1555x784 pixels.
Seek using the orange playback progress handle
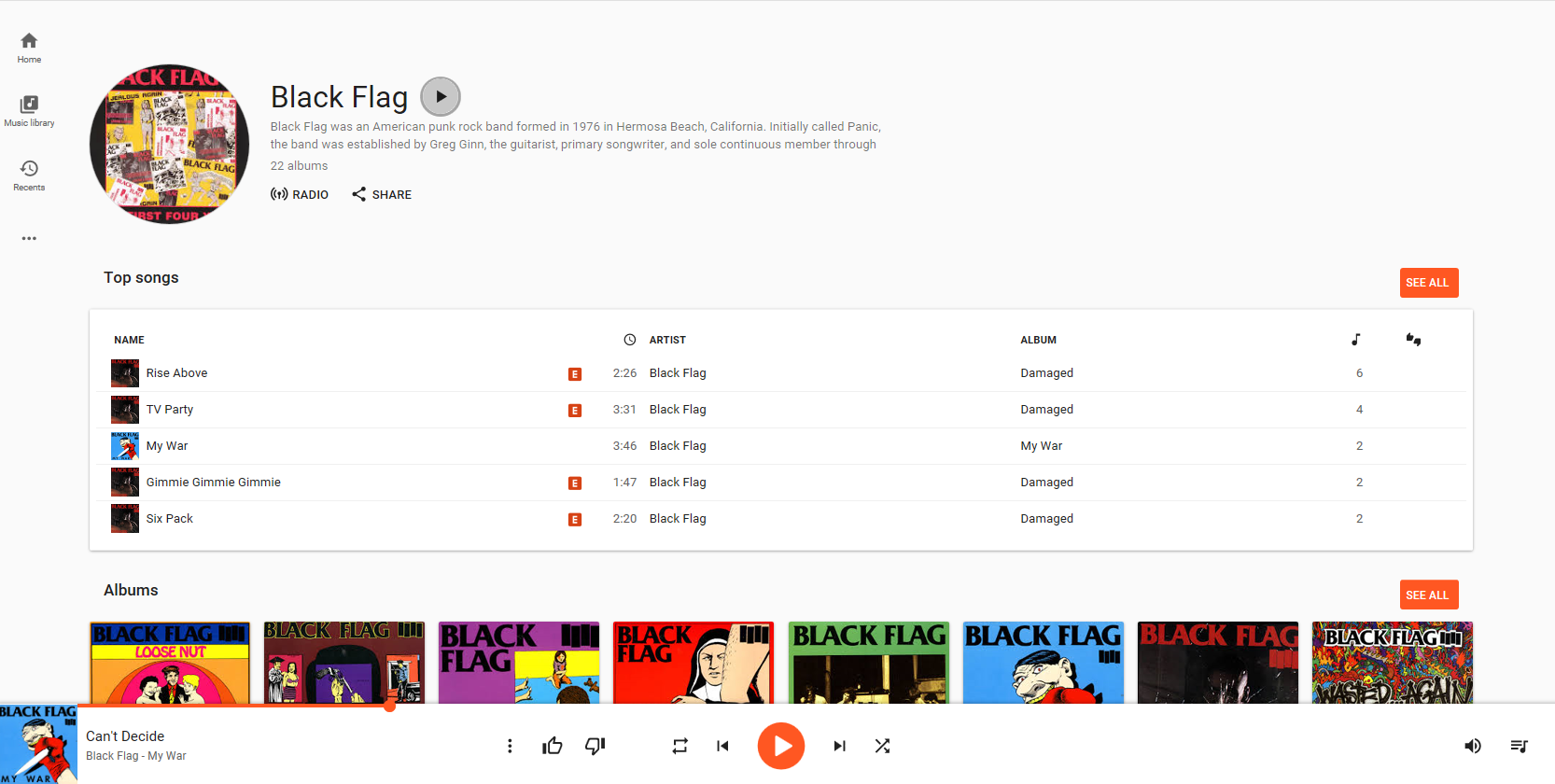tap(390, 706)
